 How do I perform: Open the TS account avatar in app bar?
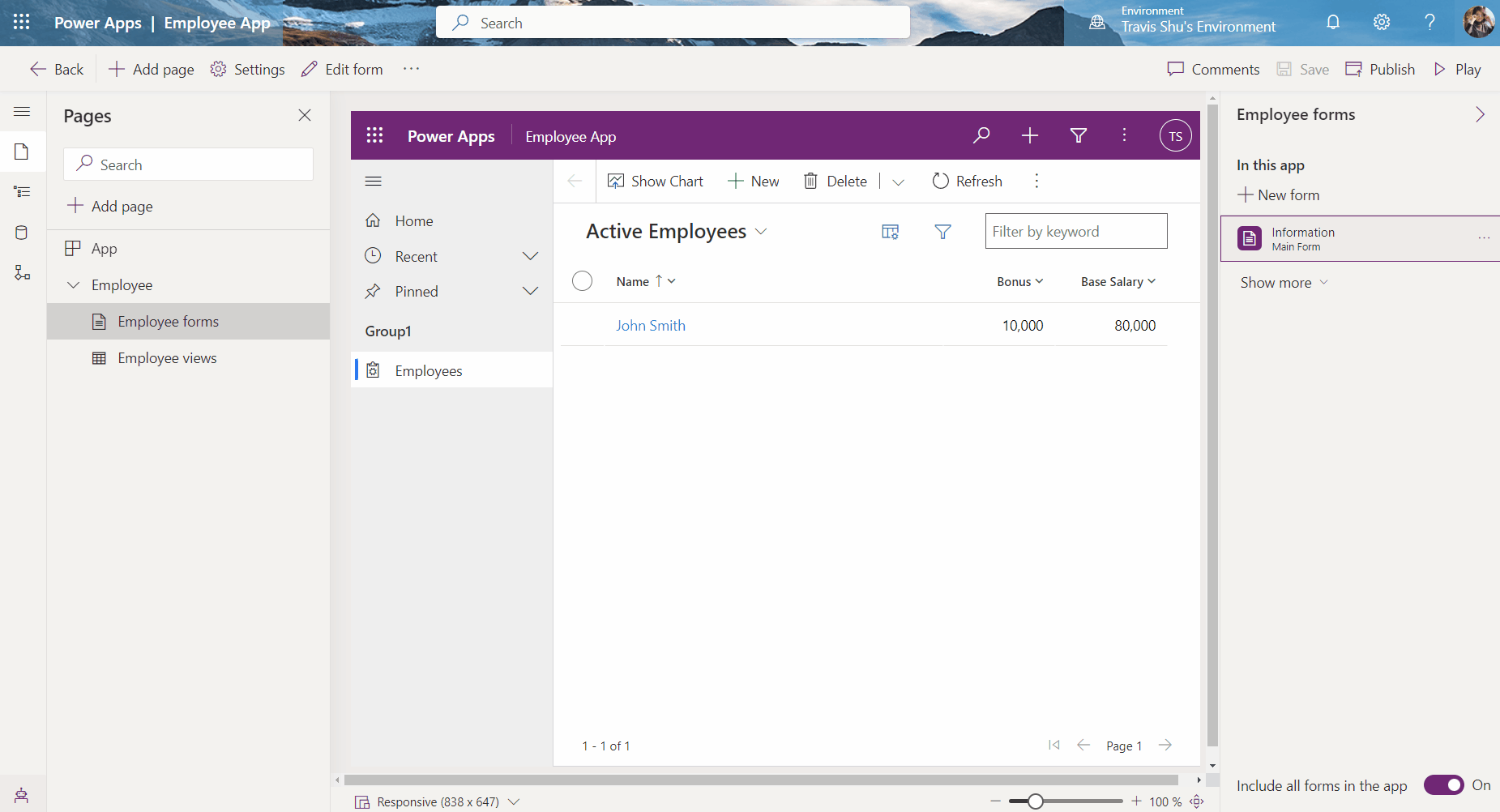[1176, 135]
